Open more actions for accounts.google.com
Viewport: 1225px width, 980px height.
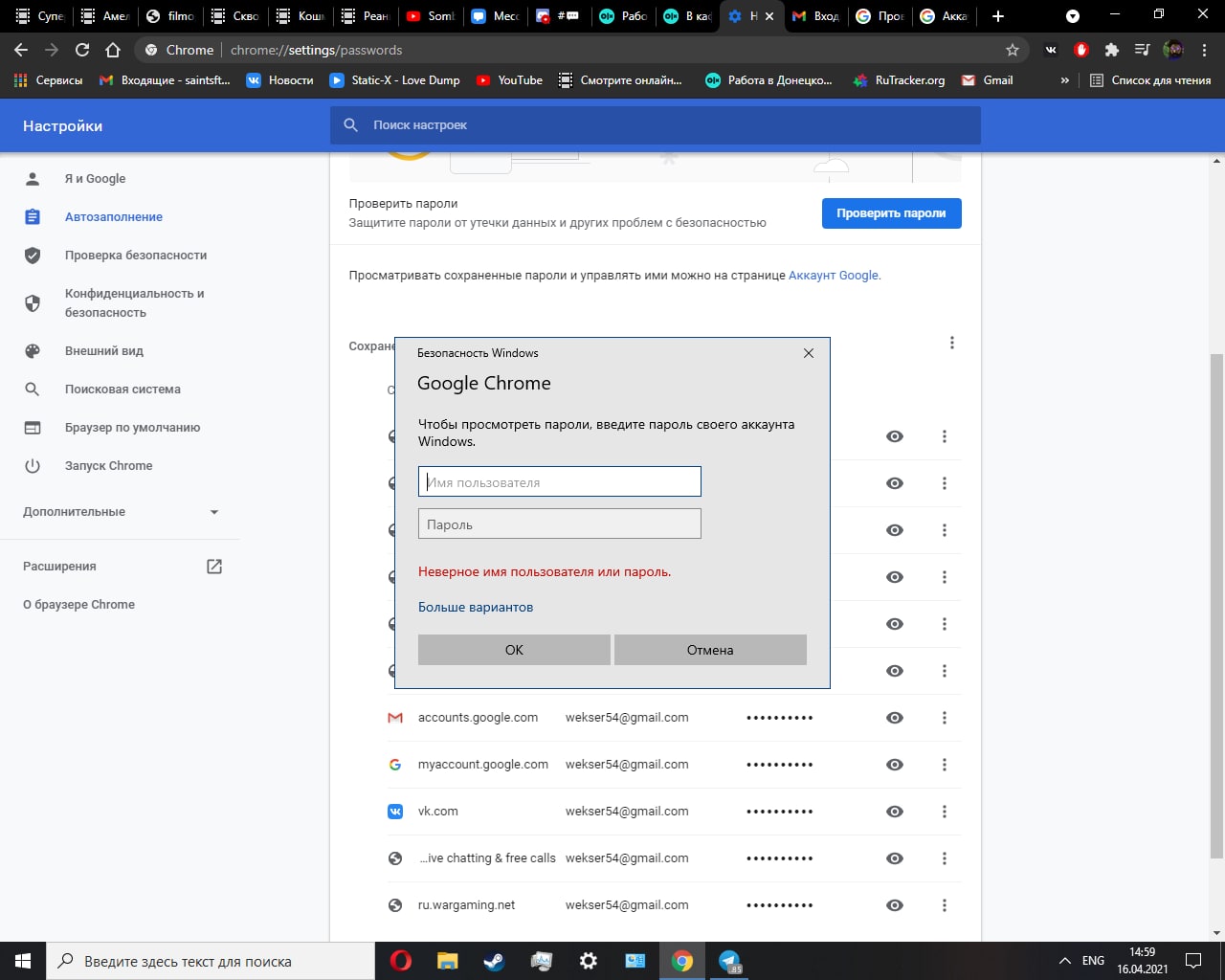tap(945, 718)
